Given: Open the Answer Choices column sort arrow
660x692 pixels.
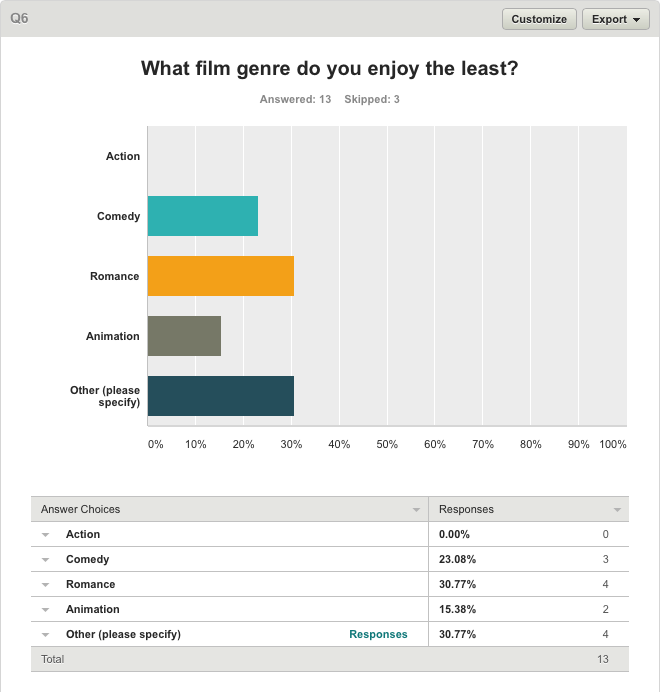Looking at the screenshot, I should [416, 510].
